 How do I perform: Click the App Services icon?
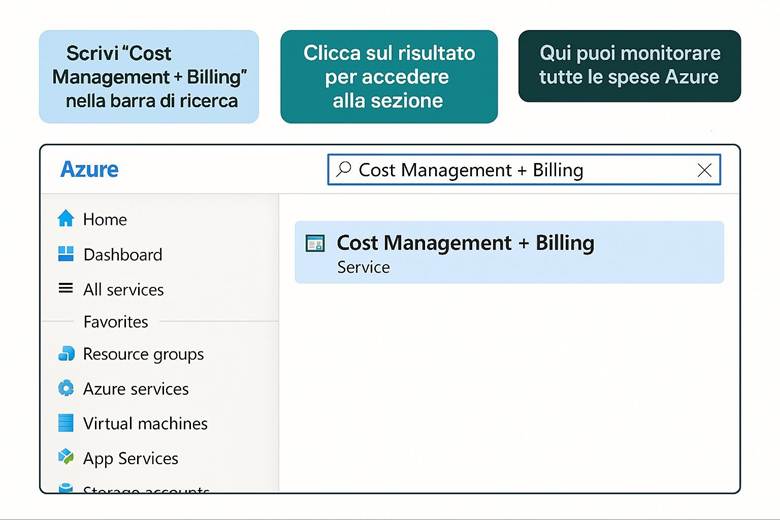coord(66,456)
